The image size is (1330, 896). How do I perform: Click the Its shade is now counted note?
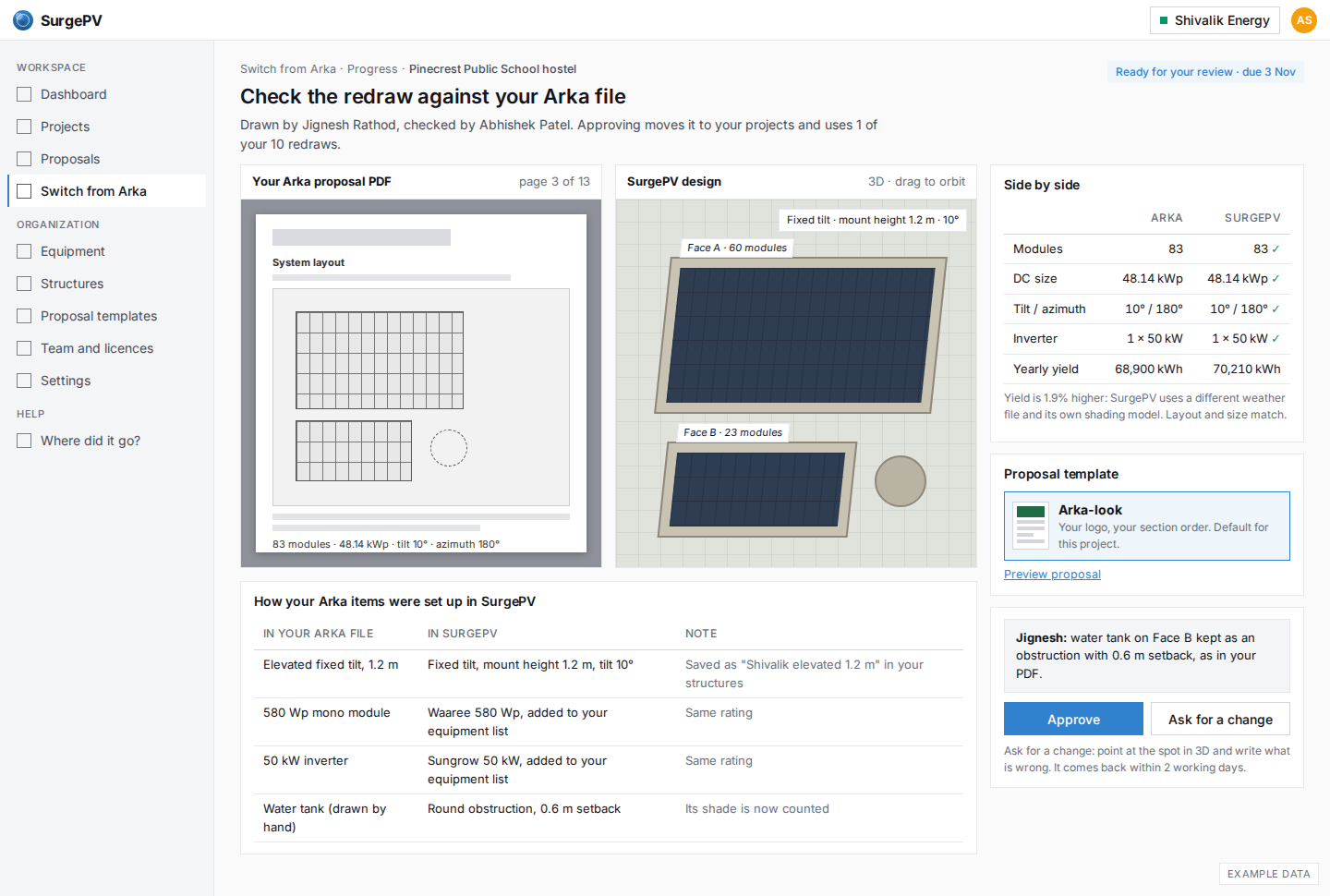coord(757,808)
